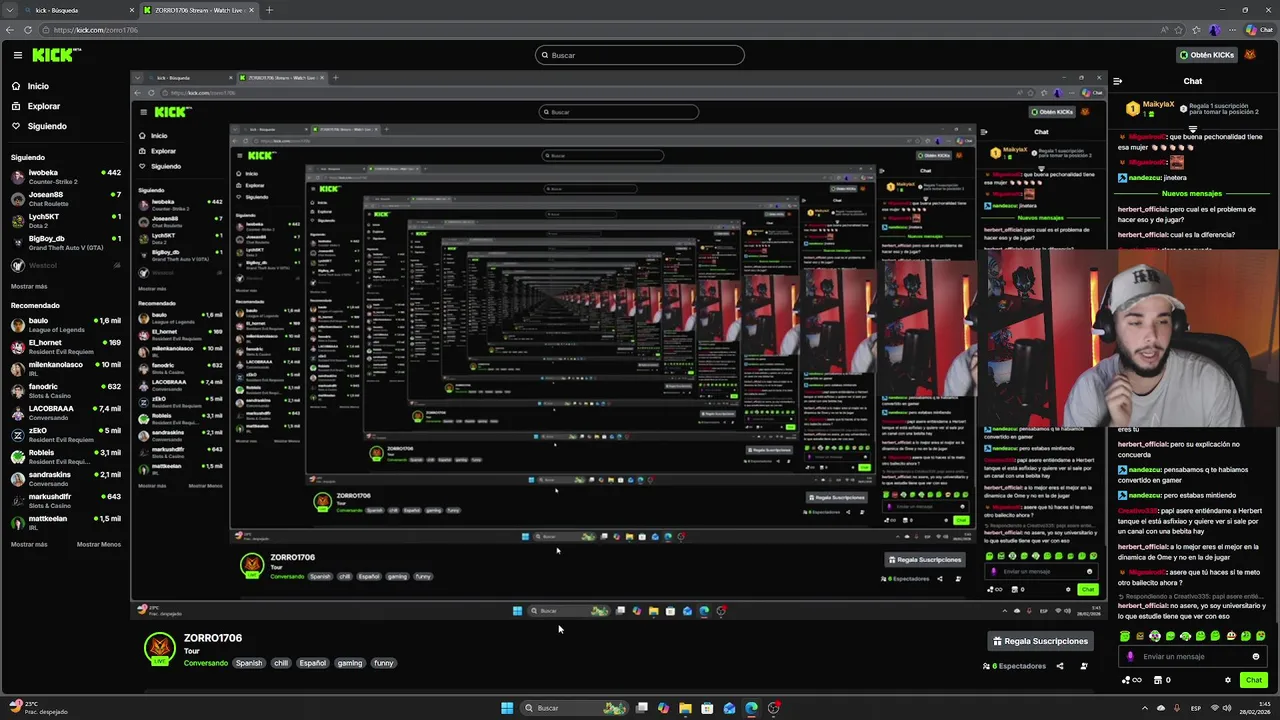Click the purple microphone icon in chat input
1280x720 pixels.
(1131, 657)
